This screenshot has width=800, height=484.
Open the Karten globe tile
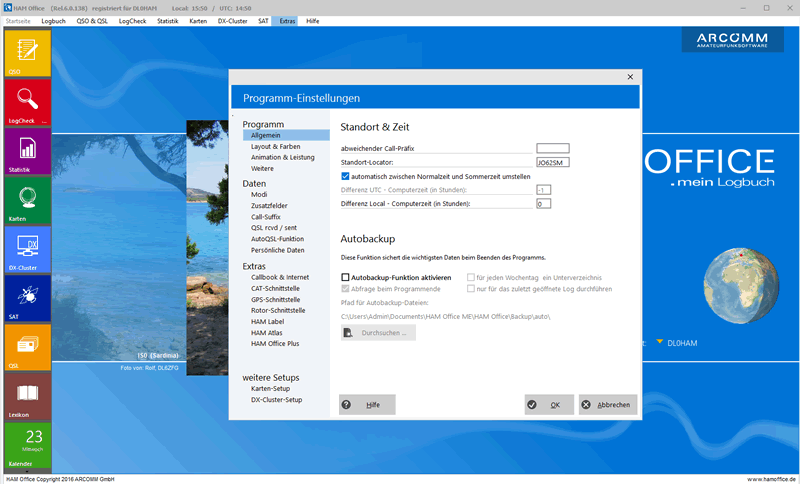[x=28, y=200]
